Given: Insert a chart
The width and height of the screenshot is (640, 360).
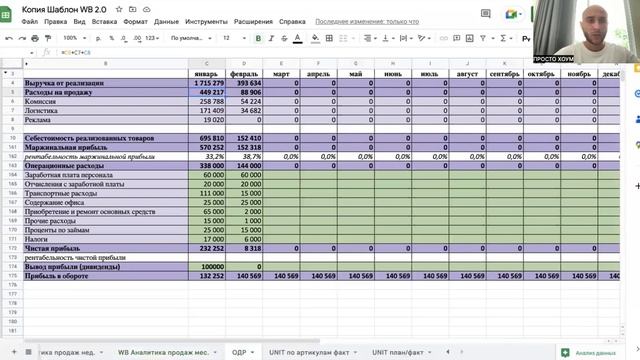Looking at the screenshot, I should (470, 38).
